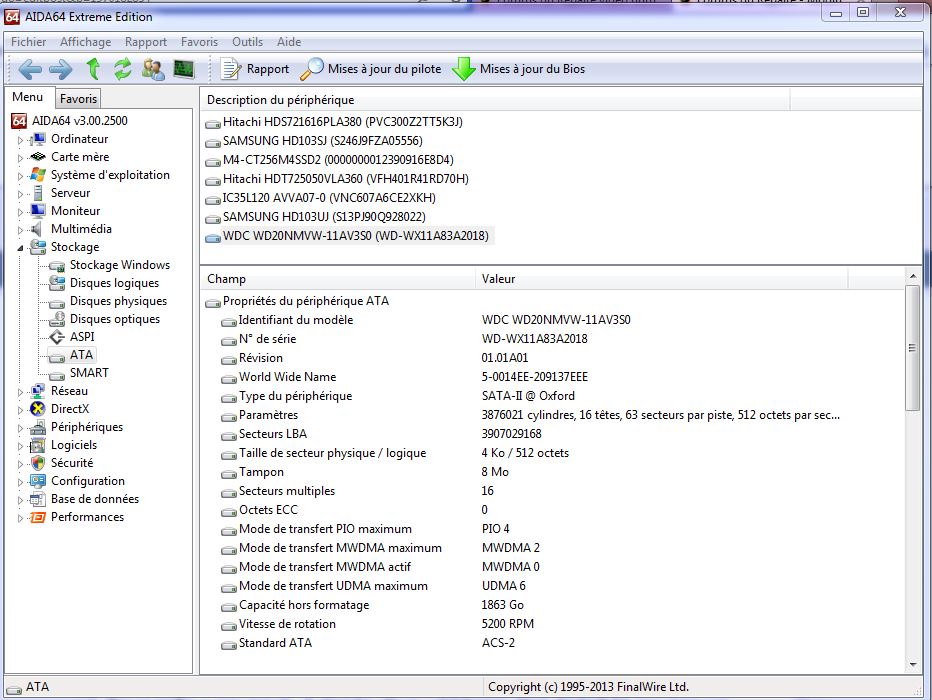Expand the Ordinateur tree node
This screenshot has height=700, width=932.
19,140
